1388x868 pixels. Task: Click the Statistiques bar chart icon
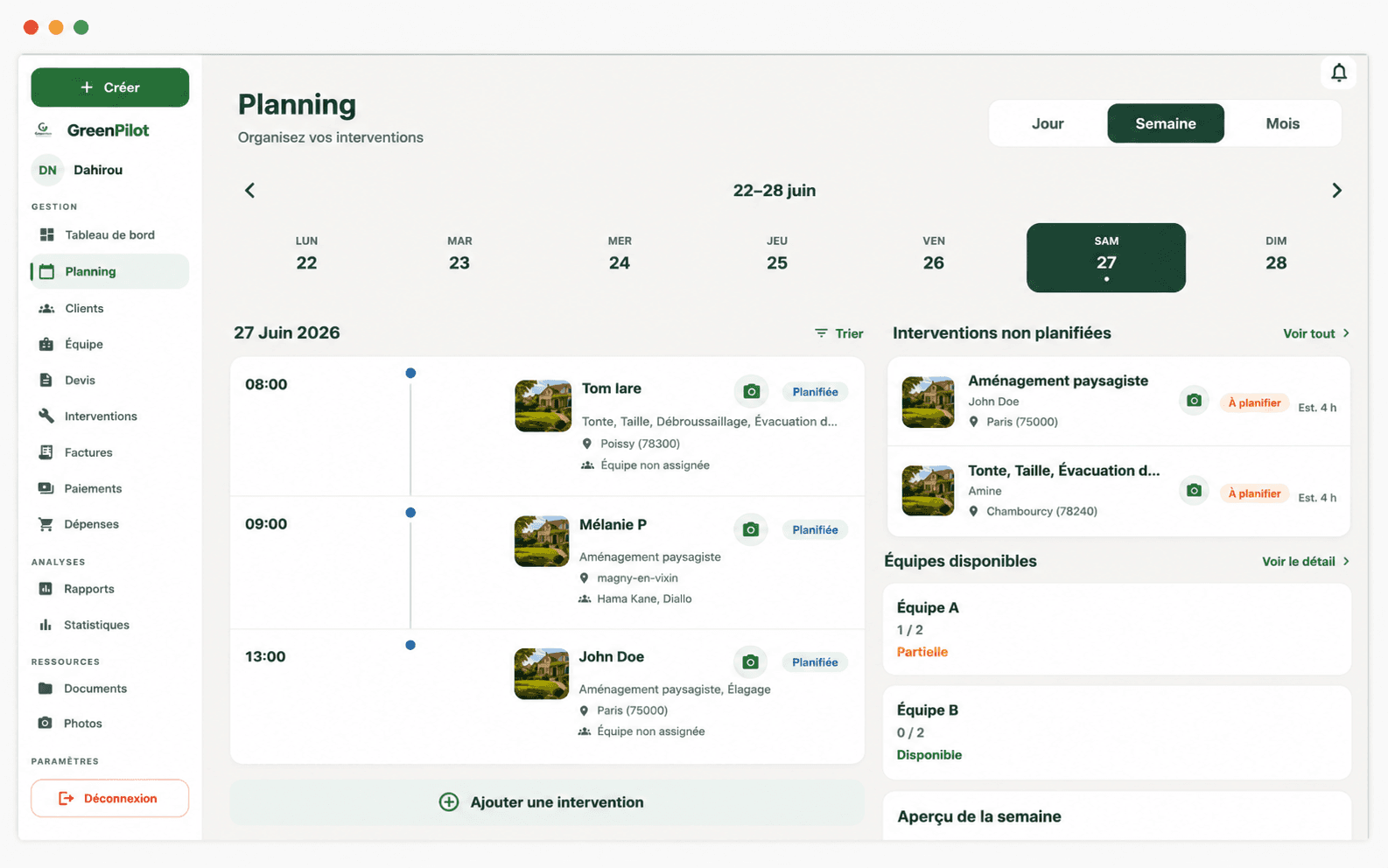tap(46, 625)
